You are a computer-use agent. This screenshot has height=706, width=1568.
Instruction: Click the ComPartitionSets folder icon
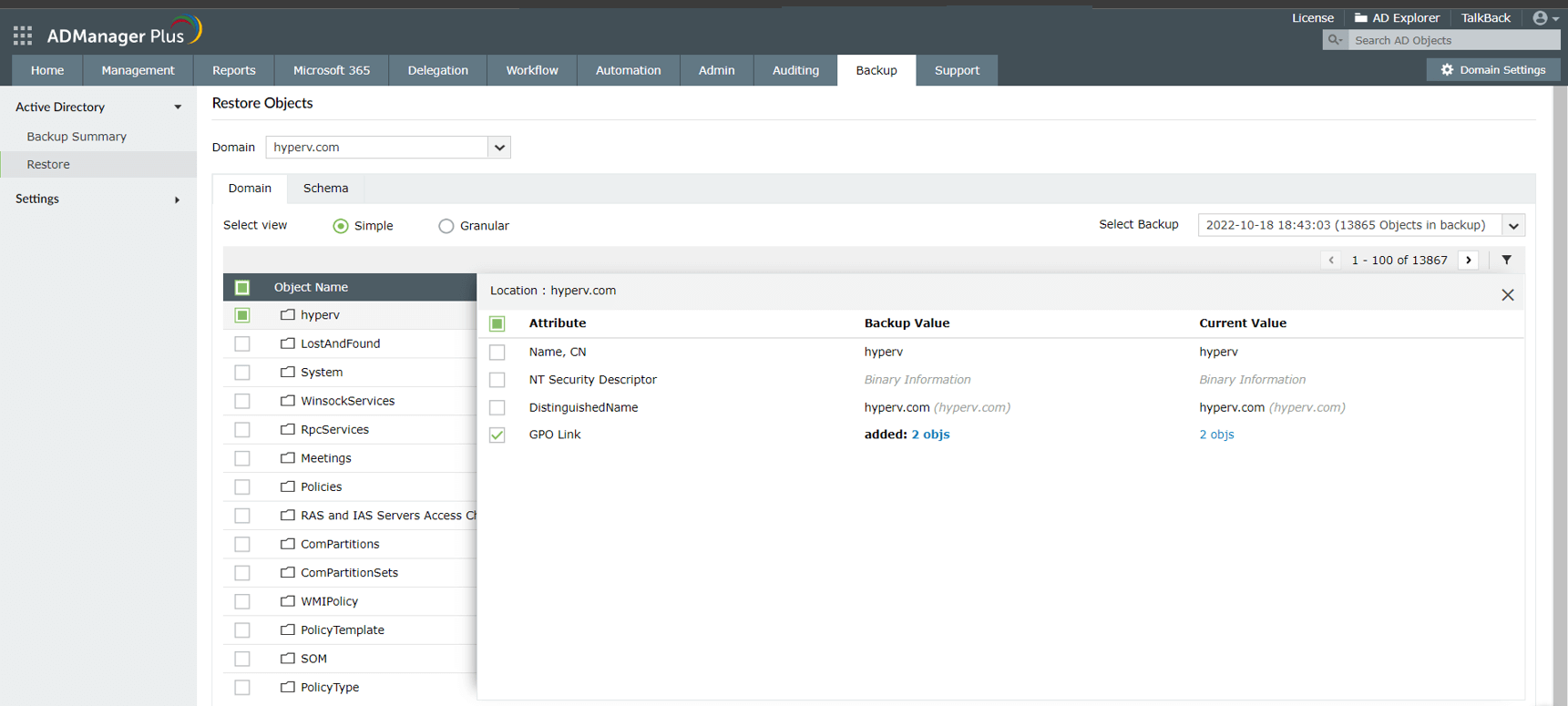[288, 573]
